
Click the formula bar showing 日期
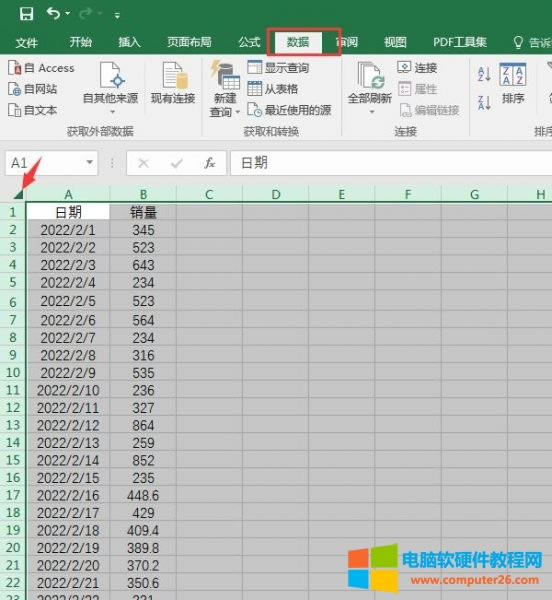[x=391, y=163]
